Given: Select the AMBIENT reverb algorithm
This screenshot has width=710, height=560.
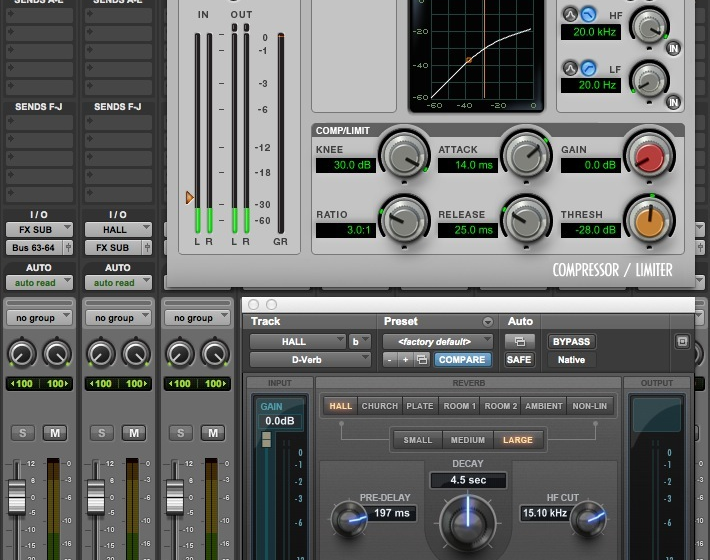Looking at the screenshot, I should [x=543, y=406].
